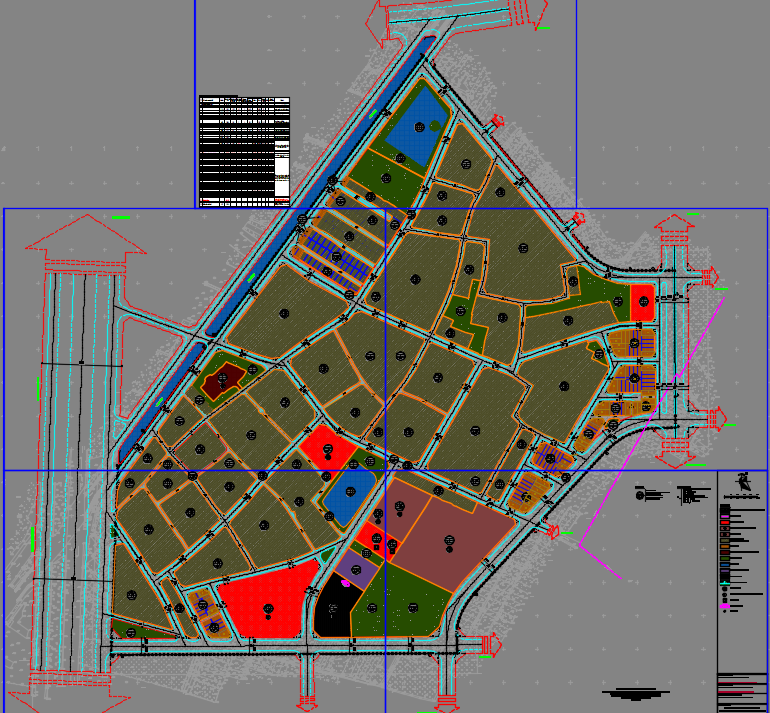Click the blue pond in the map center
Image resolution: width=770 pixels, height=713 pixels.
click(x=348, y=494)
